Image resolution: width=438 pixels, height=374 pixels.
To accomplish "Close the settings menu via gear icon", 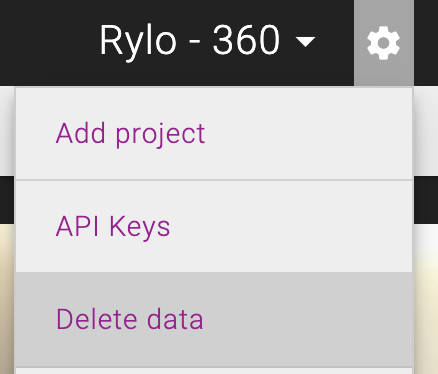I will pos(384,43).
